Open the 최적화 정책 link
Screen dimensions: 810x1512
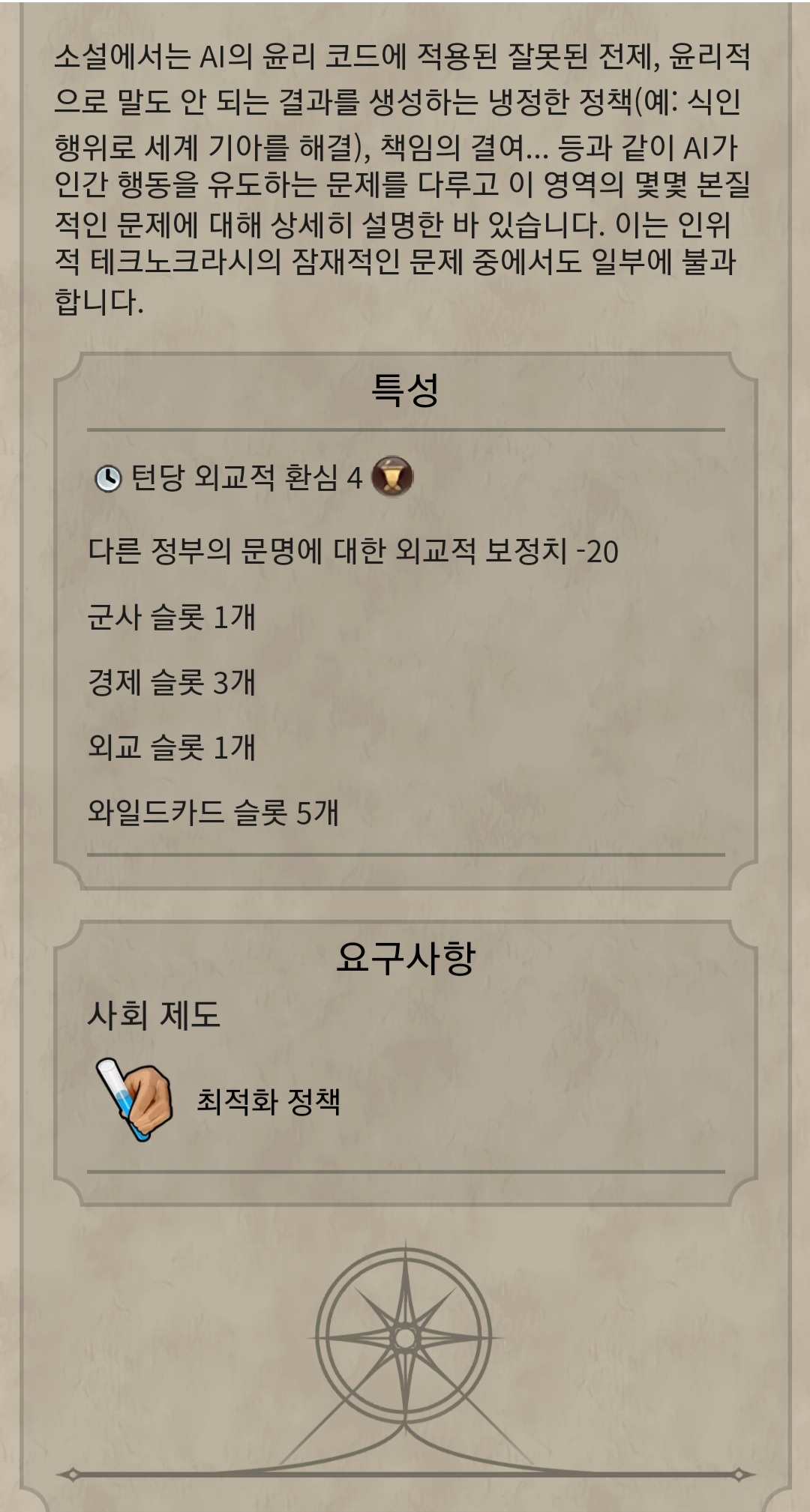(x=268, y=1101)
